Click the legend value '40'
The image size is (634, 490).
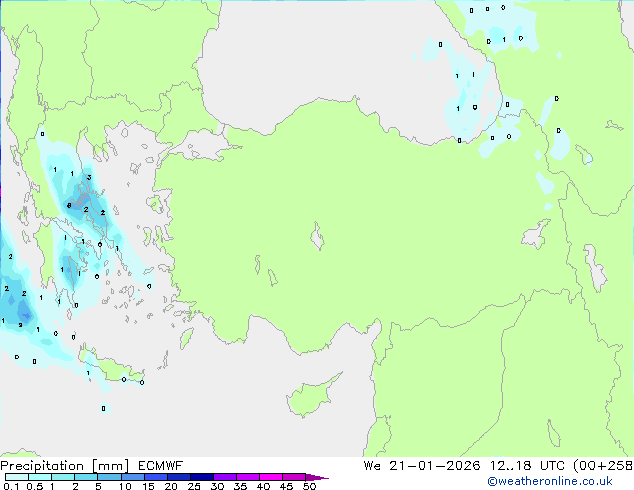pyautogui.click(x=263, y=486)
